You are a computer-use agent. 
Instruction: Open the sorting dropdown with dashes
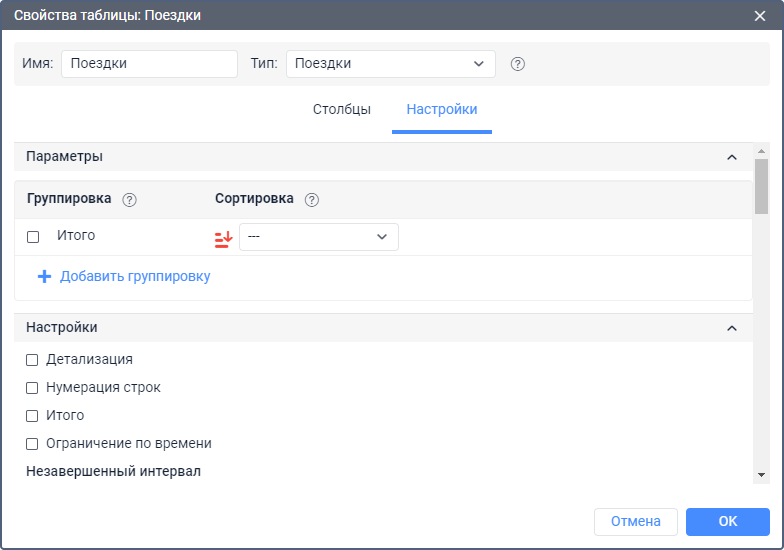[x=318, y=237]
